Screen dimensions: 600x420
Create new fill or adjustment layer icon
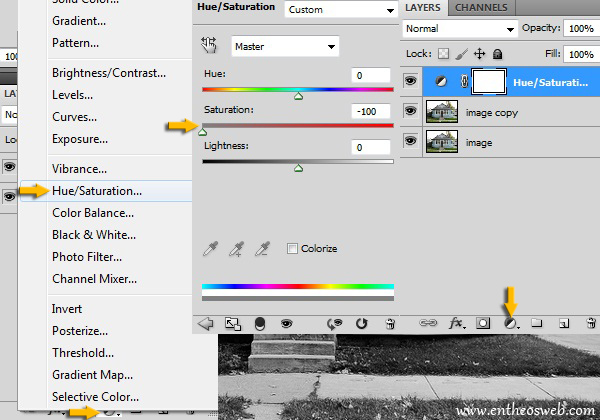click(510, 324)
